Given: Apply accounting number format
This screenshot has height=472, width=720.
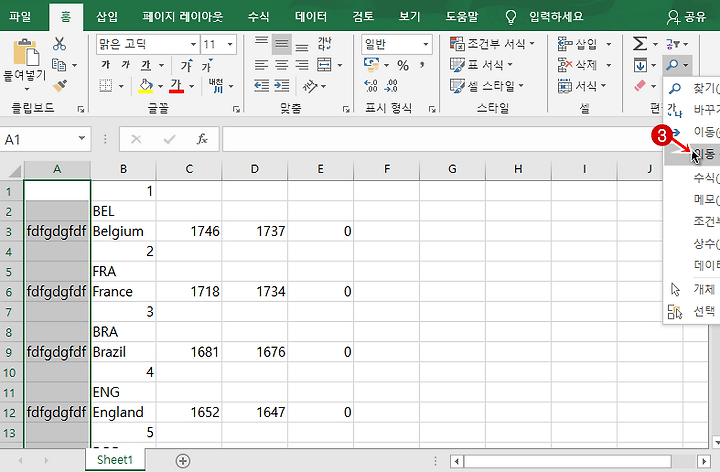Looking at the screenshot, I should [x=371, y=65].
